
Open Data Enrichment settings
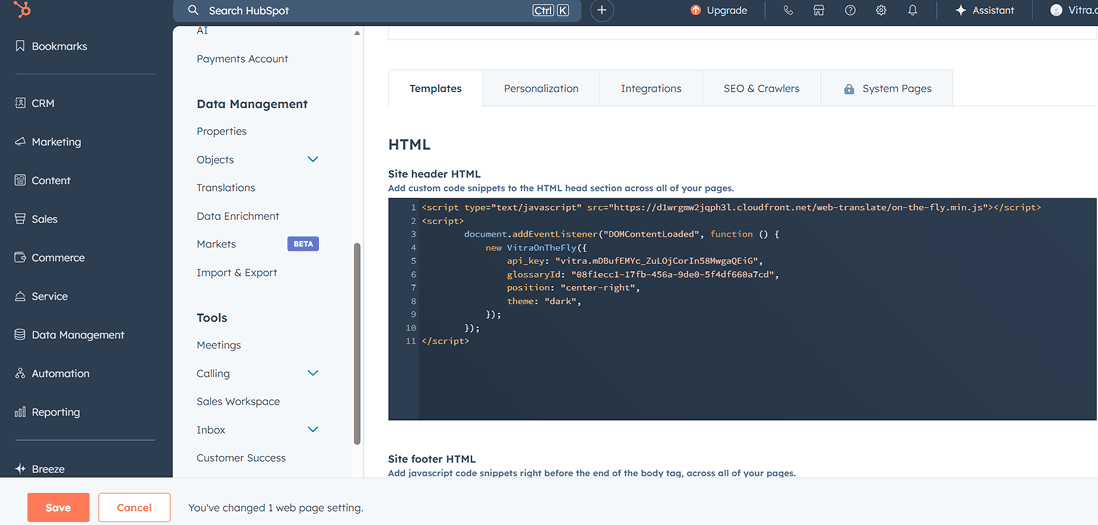click(238, 216)
